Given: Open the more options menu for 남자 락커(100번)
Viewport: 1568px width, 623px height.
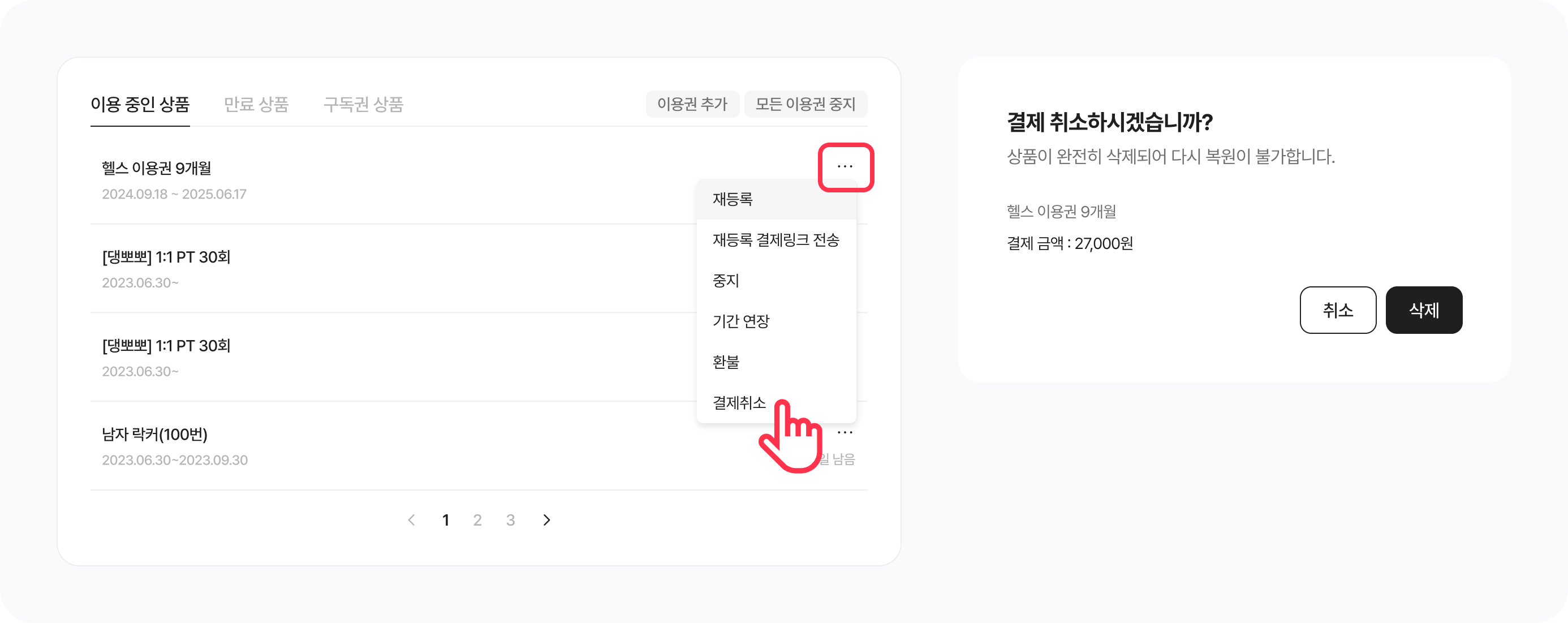Looking at the screenshot, I should coord(845,433).
